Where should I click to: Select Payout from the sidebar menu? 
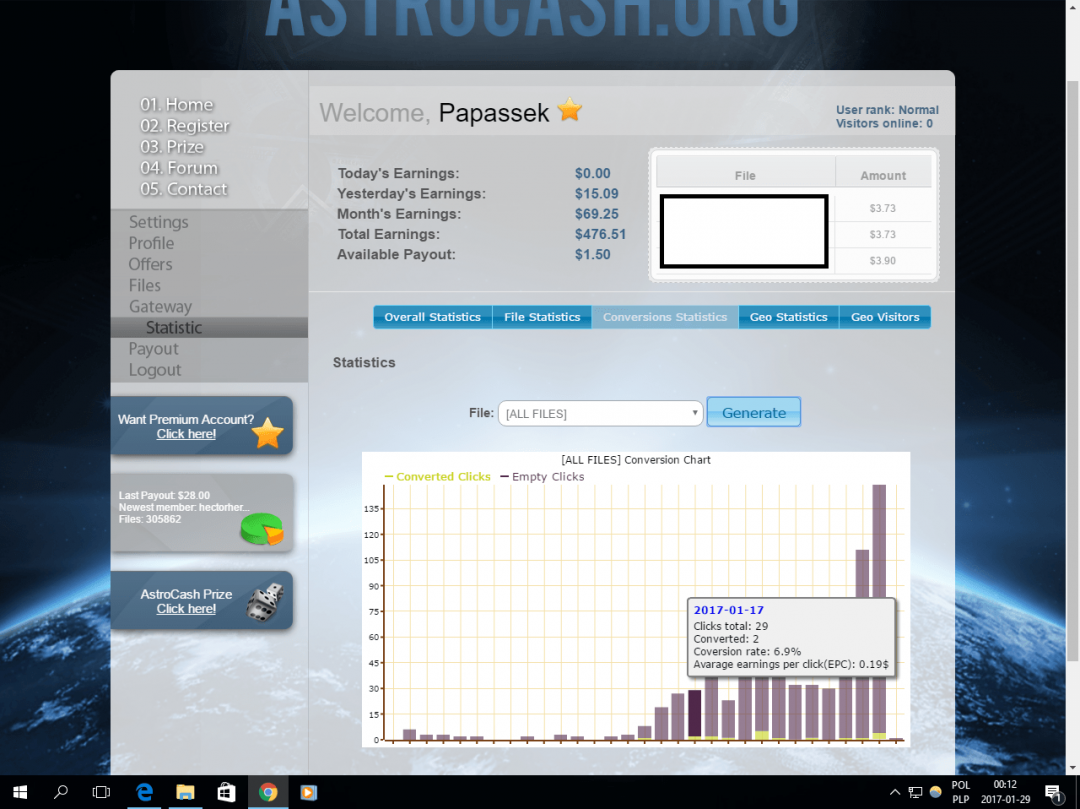pyautogui.click(x=153, y=348)
